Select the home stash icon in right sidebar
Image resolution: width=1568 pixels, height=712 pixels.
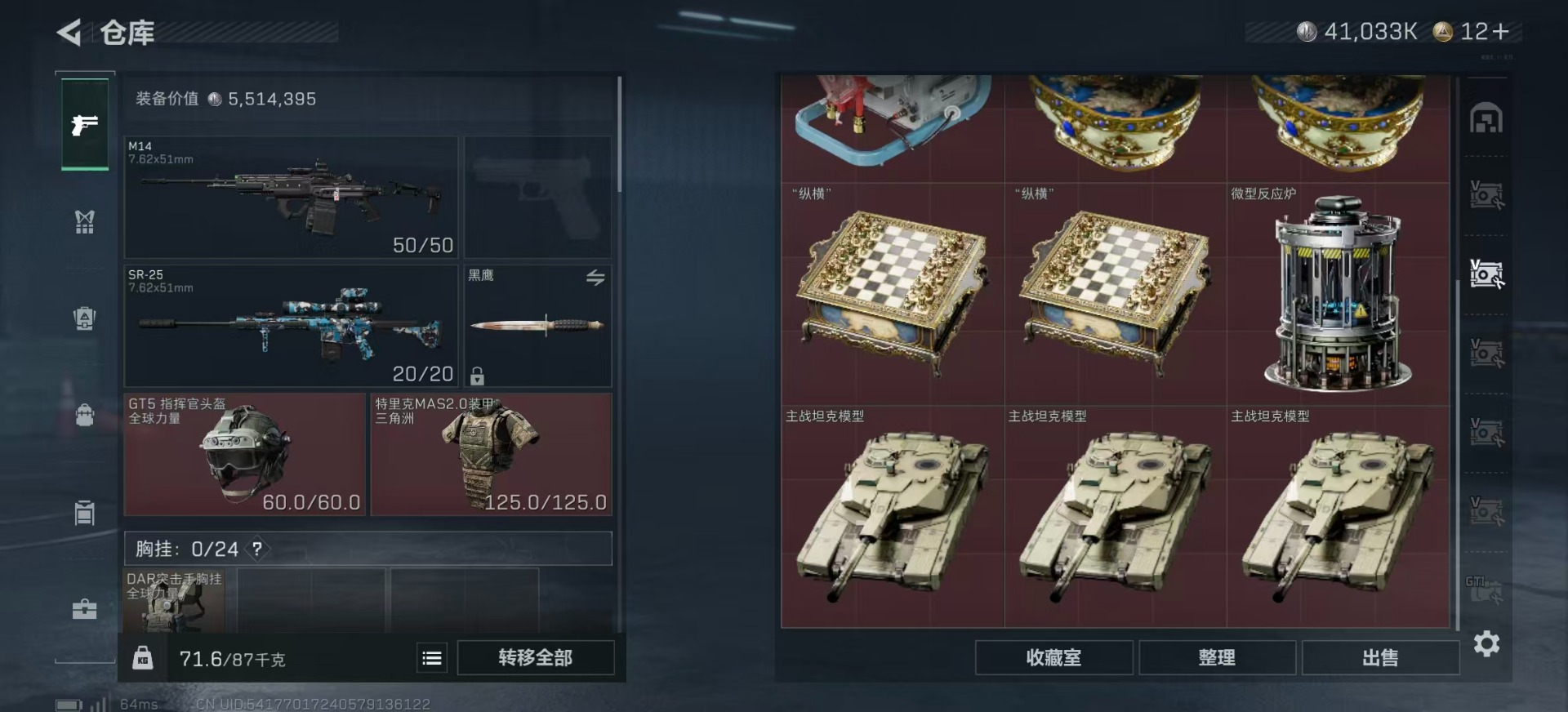[1486, 118]
